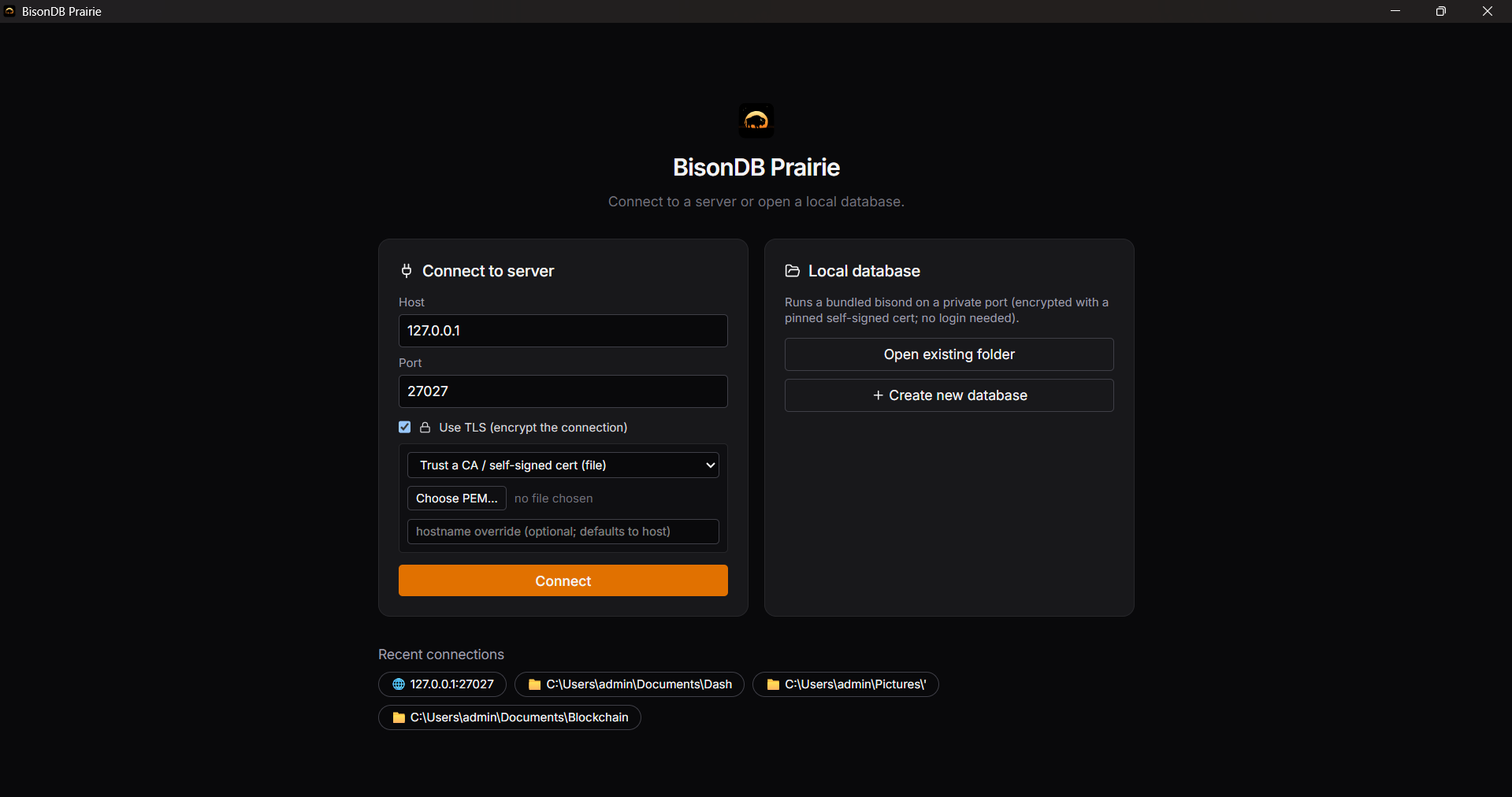The height and width of the screenshot is (797, 1512).
Task: Open recent C:\Users\admin\Documents\Blockchain
Action: click(x=510, y=717)
